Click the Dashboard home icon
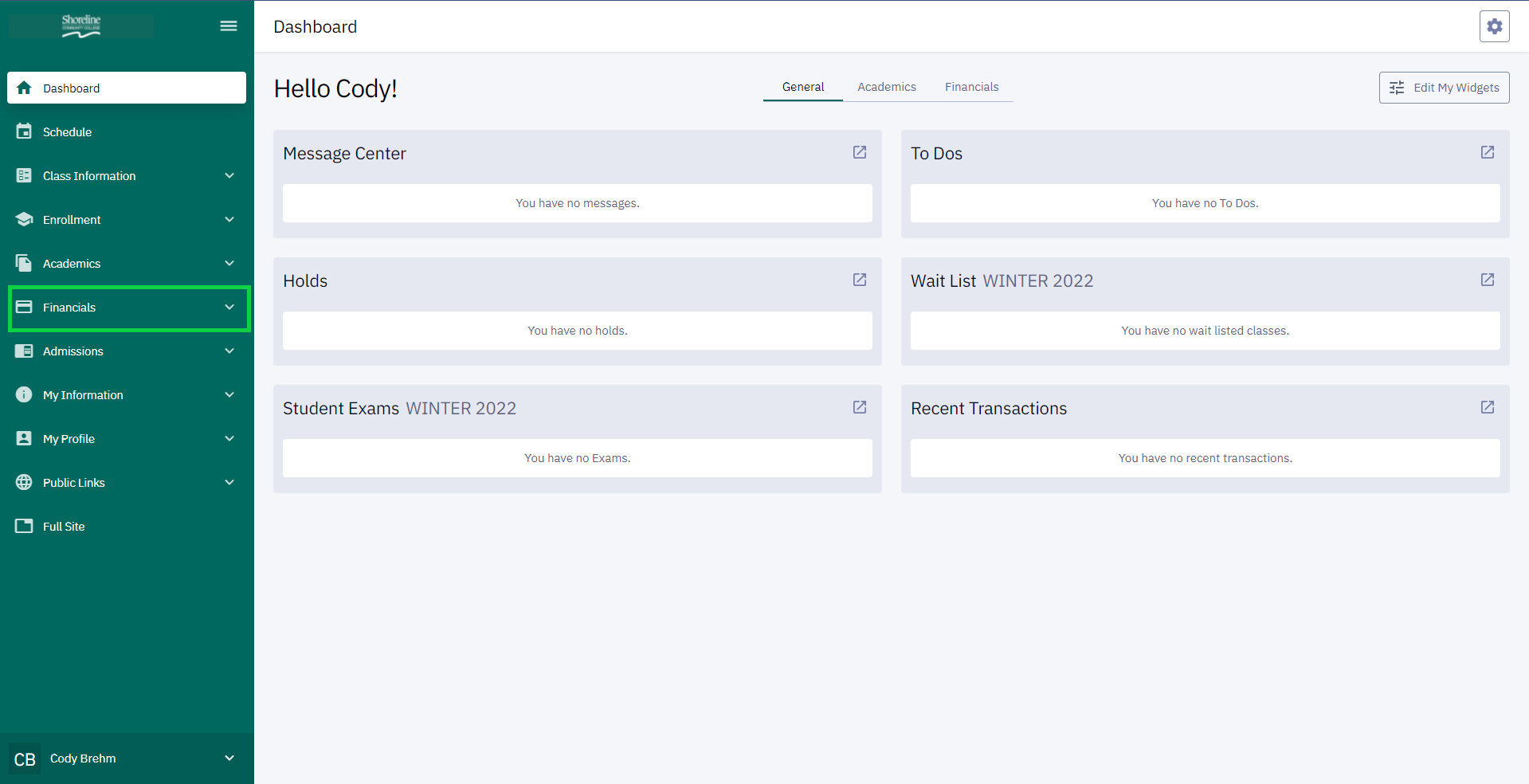Viewport: 1529px width, 784px height. 24,88
